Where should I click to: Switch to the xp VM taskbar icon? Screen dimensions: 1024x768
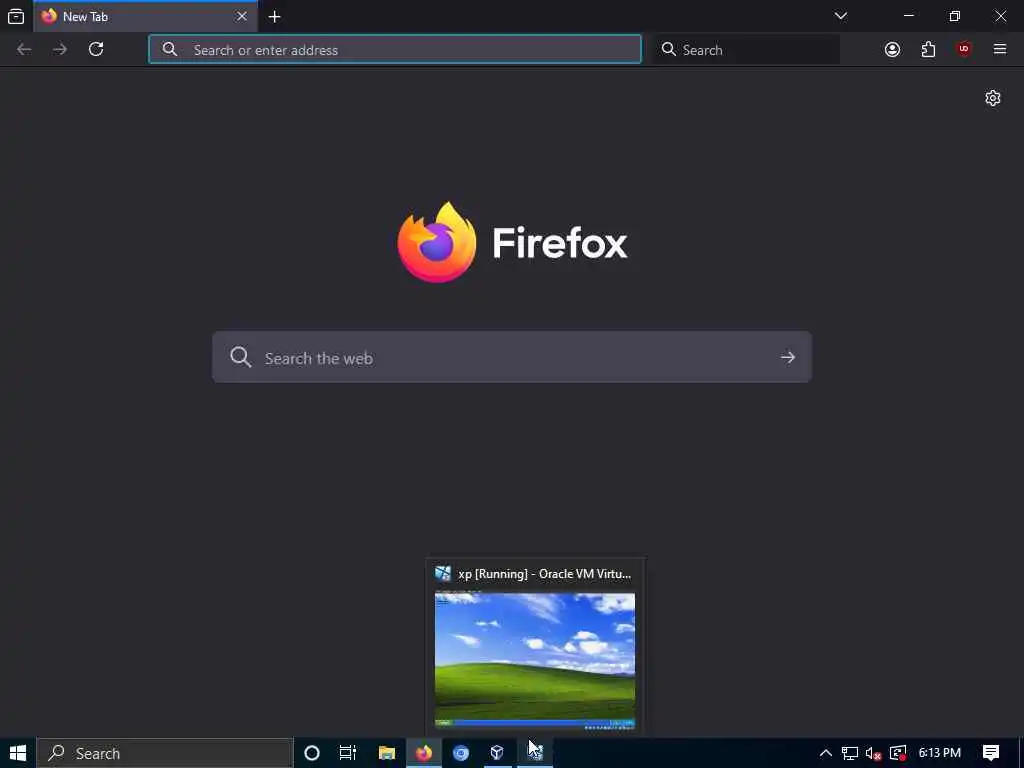coord(535,753)
